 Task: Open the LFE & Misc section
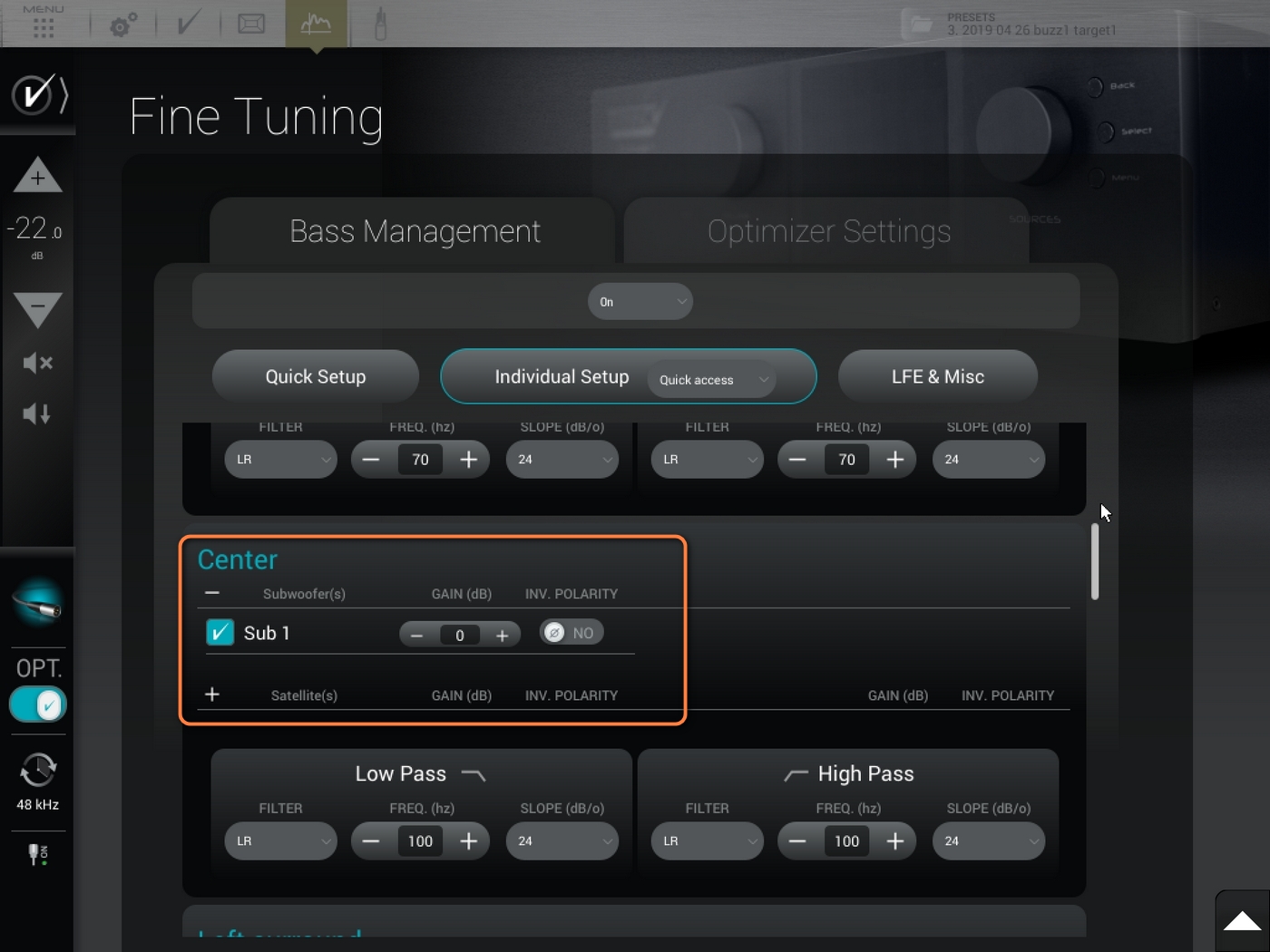937,376
